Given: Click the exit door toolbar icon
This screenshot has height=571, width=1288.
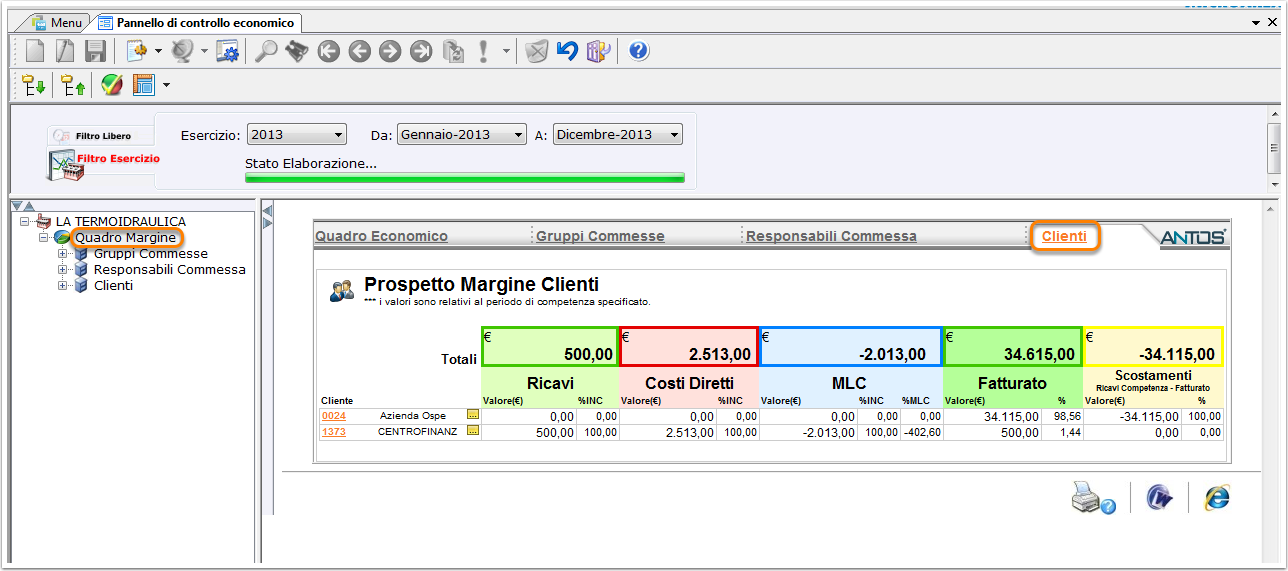Looking at the screenshot, I should tap(598, 51).
